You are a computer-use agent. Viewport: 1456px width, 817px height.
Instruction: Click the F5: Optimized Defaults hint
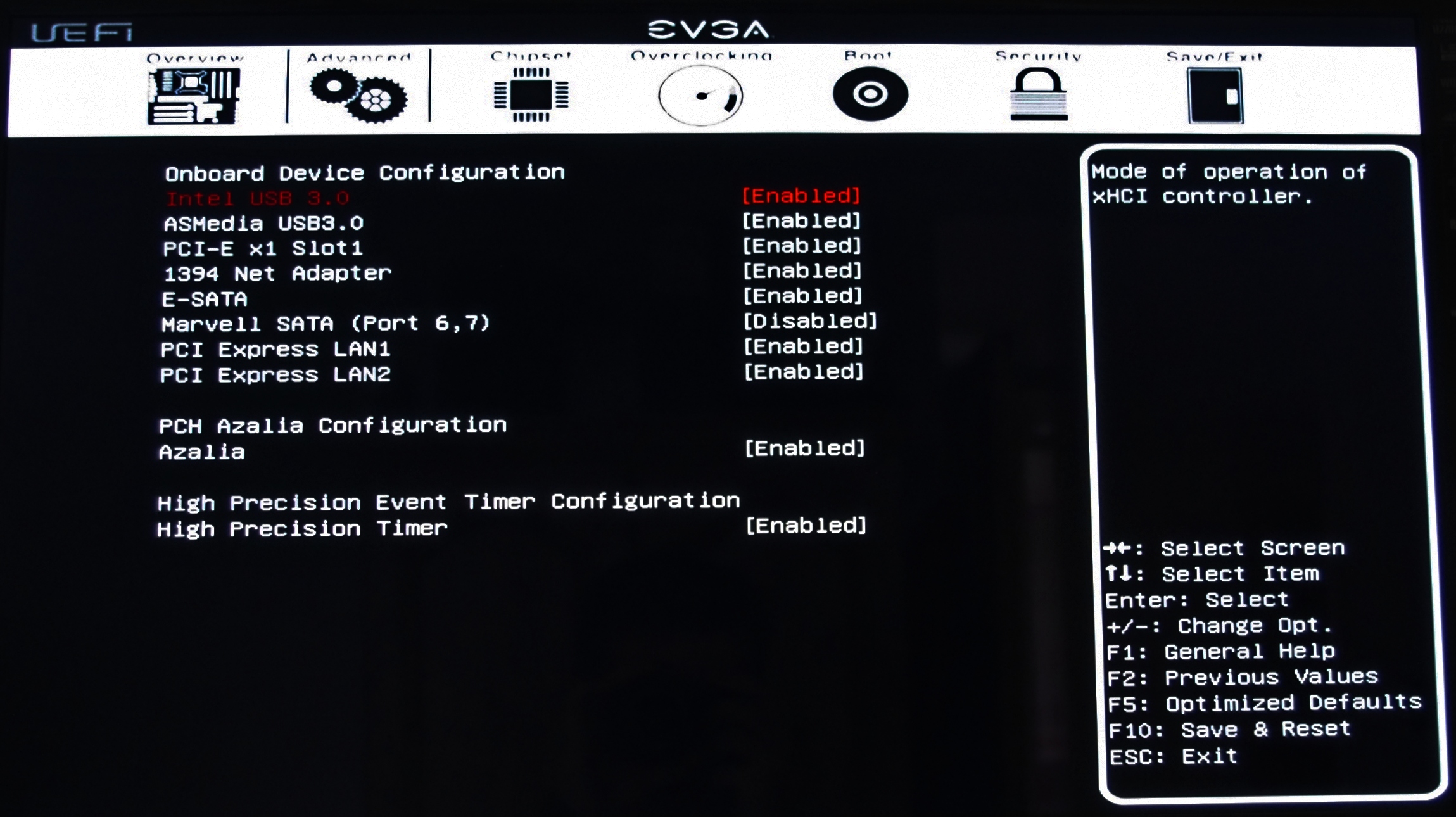point(1265,704)
